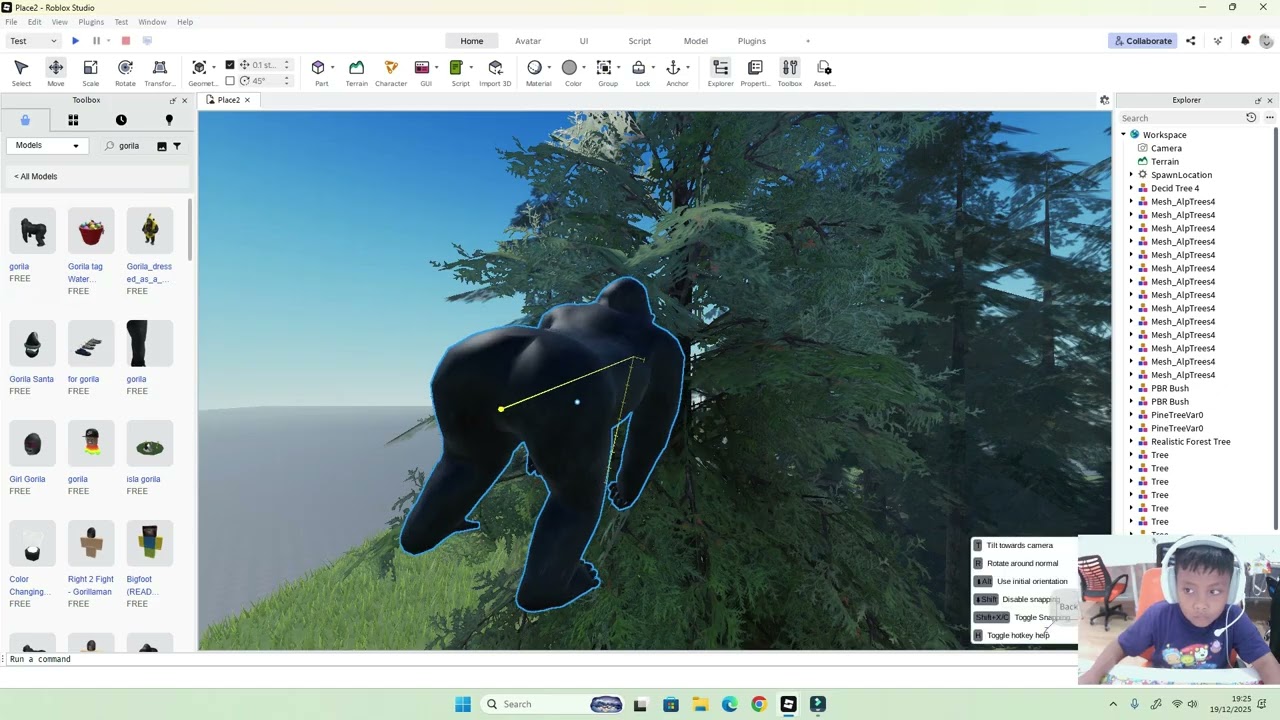Open the Color dropdown arrow

coord(583,68)
